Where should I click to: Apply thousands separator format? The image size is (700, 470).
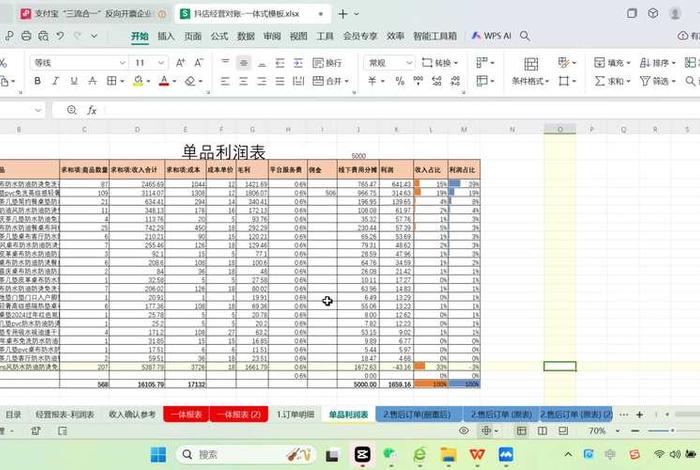[418, 81]
